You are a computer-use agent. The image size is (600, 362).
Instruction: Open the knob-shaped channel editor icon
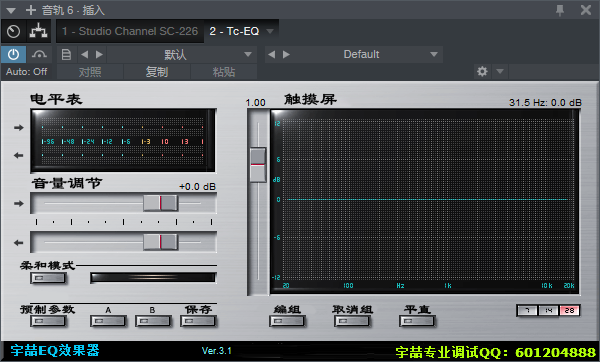(14, 31)
